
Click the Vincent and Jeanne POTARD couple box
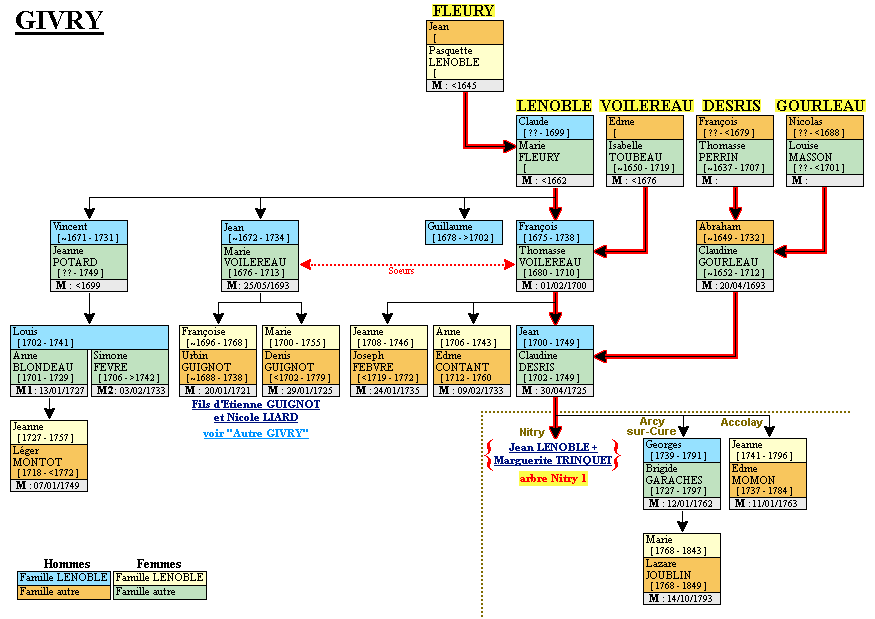point(89,256)
